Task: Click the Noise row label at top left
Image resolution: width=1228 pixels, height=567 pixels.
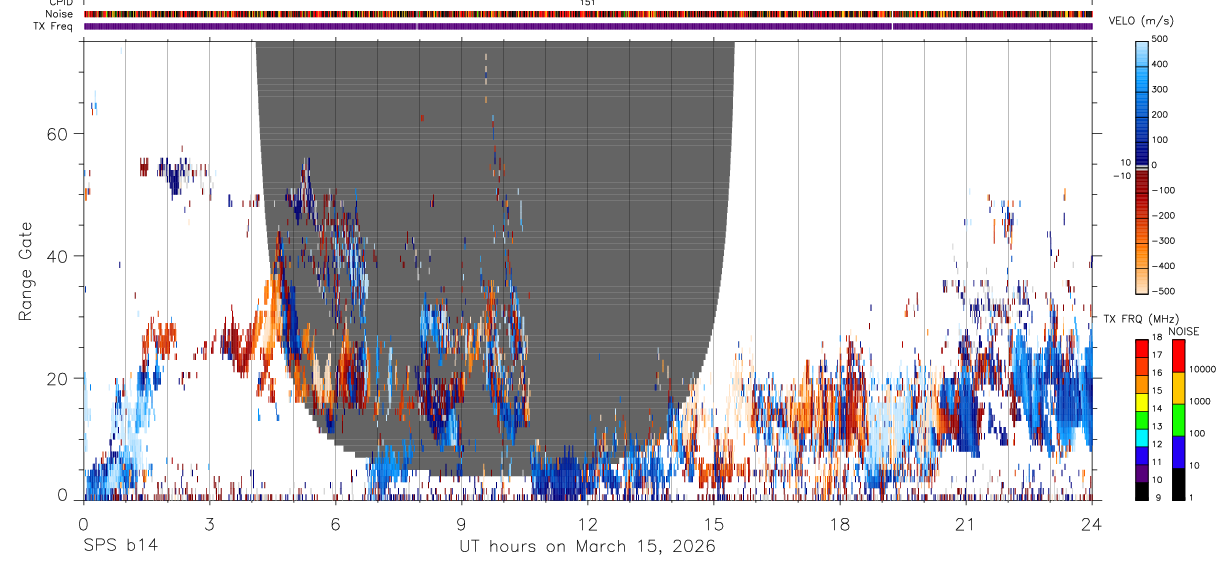Action: pyautogui.click(x=60, y=14)
